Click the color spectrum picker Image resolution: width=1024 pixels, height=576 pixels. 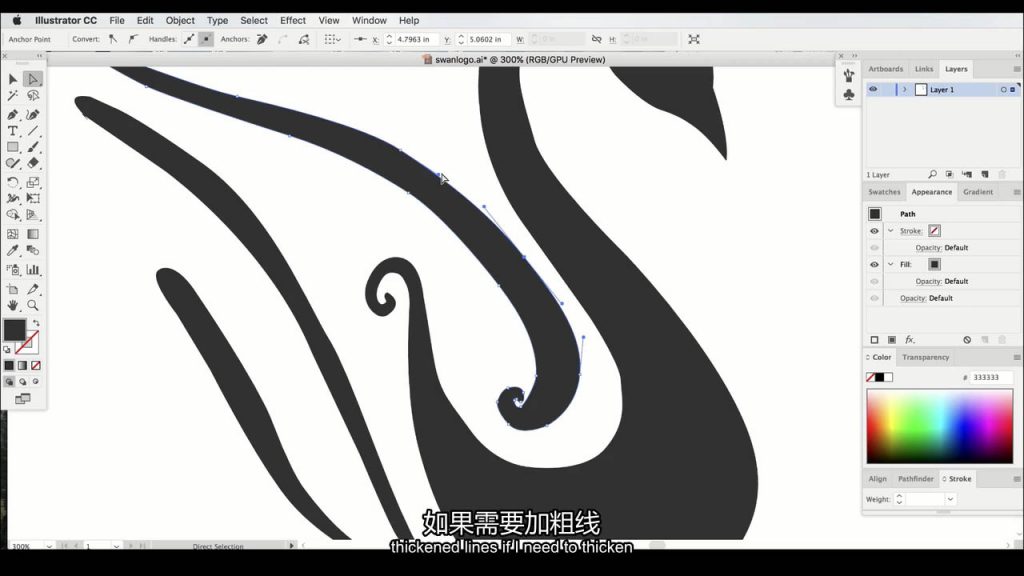pos(939,426)
